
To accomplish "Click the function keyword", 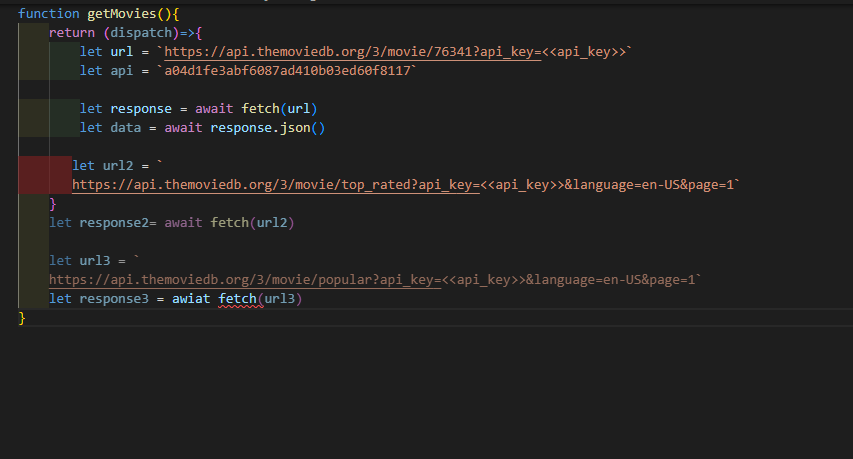I will [48, 14].
